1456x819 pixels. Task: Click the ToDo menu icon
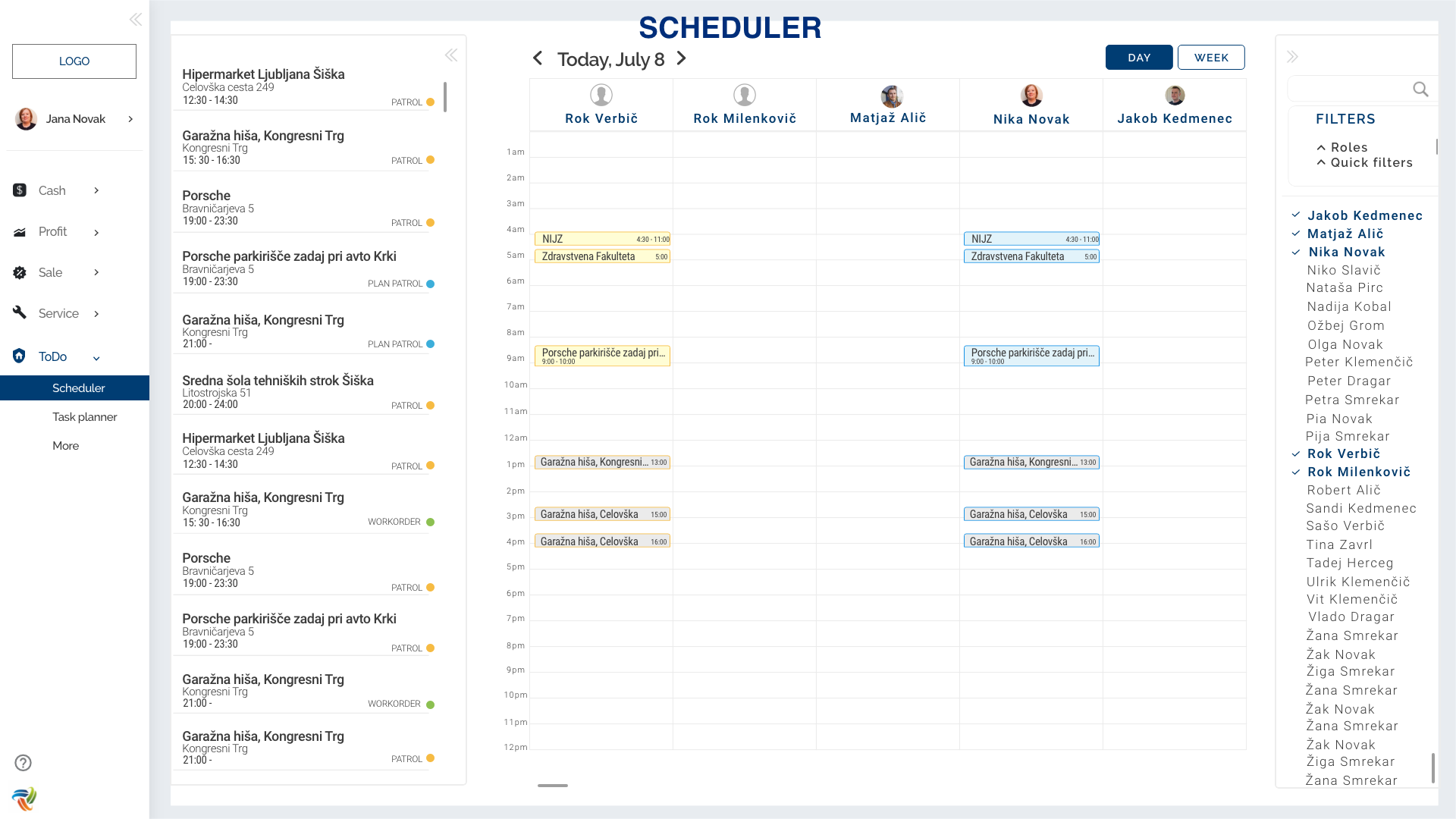[x=19, y=356]
